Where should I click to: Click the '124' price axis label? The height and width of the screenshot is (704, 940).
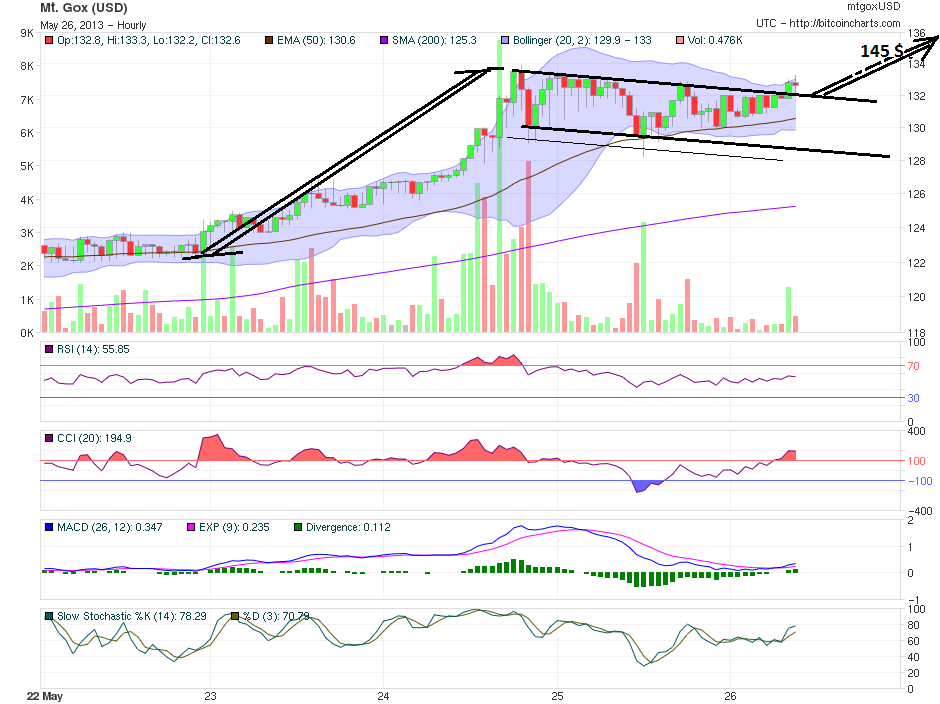click(917, 228)
